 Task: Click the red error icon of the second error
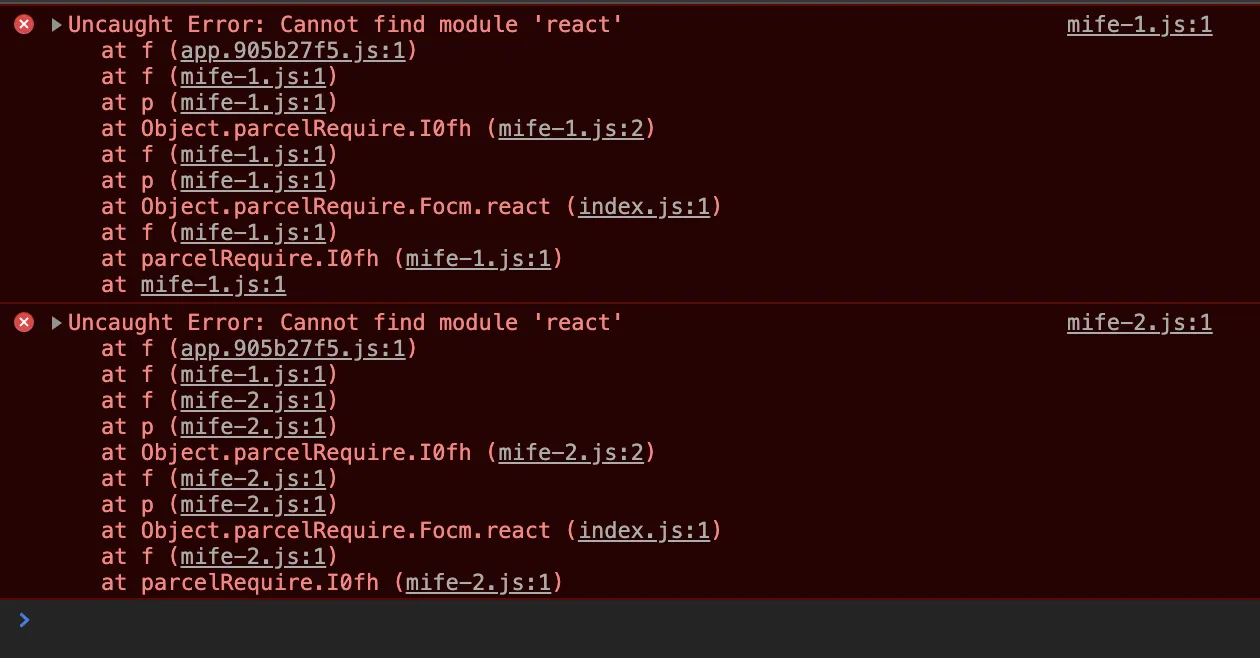pyautogui.click(x=24, y=322)
